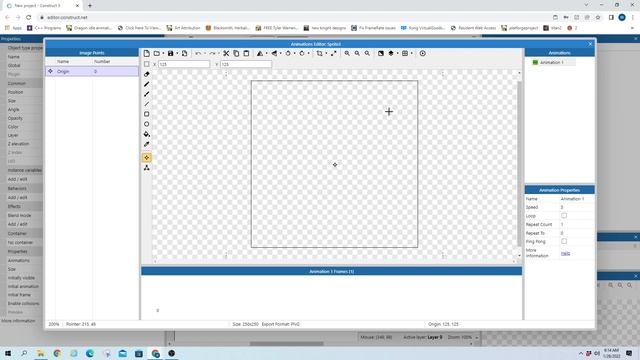Screen dimensions: 640x360
Task: Click the Zoom out magnifier icon
Action: click(357, 53)
